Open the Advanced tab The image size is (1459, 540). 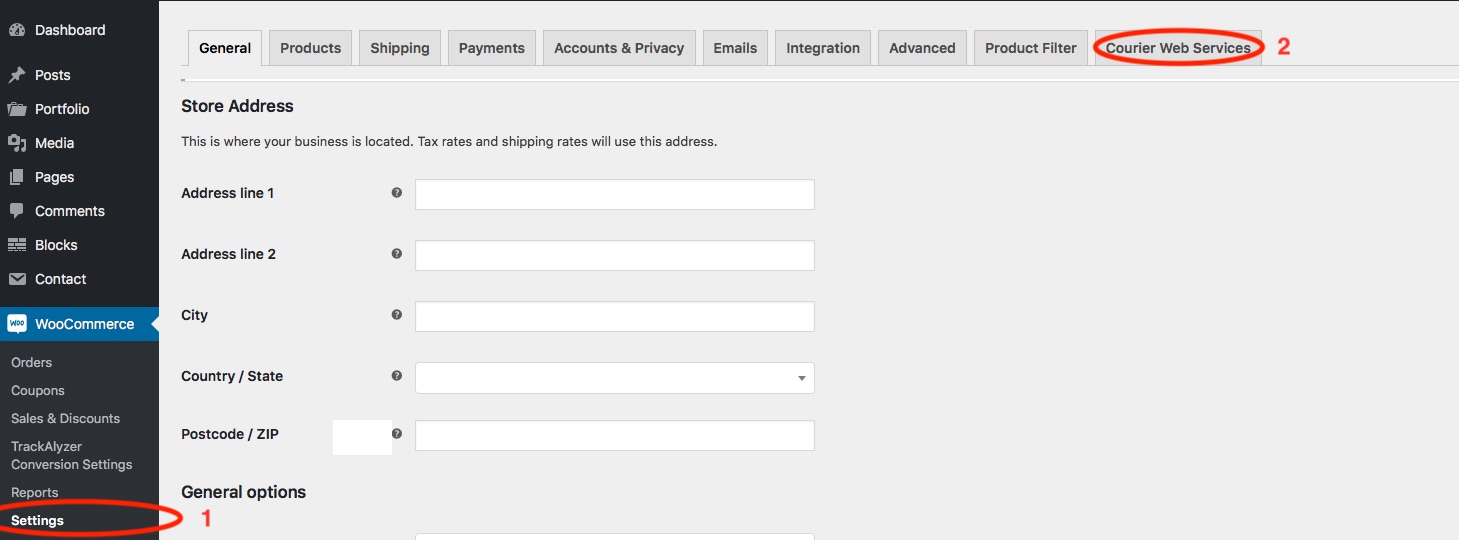[x=922, y=48]
